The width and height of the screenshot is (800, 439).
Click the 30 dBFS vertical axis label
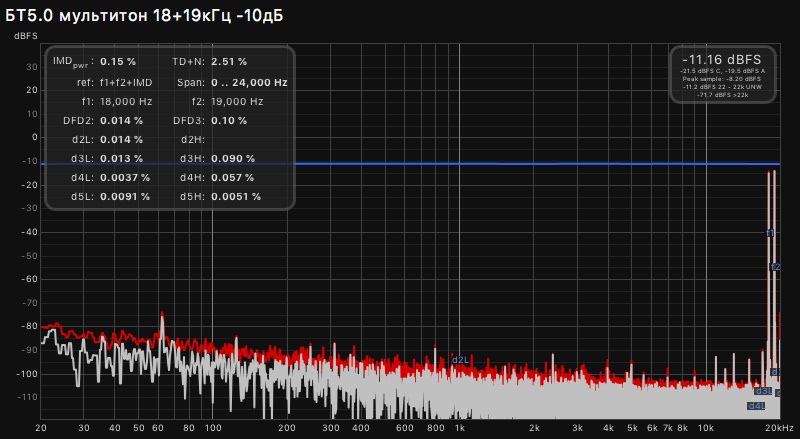click(x=32, y=67)
